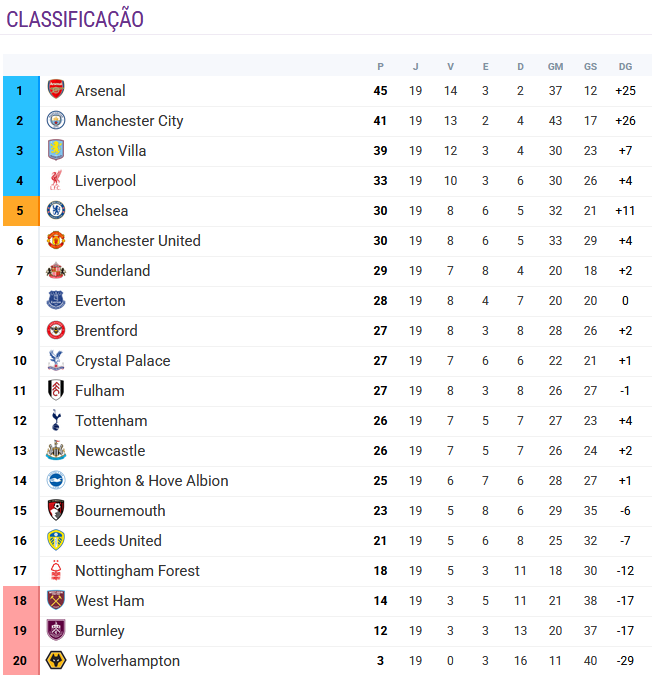This screenshot has width=652, height=675.
Task: Click the red position 18 relegation badge
Action: click(x=20, y=601)
